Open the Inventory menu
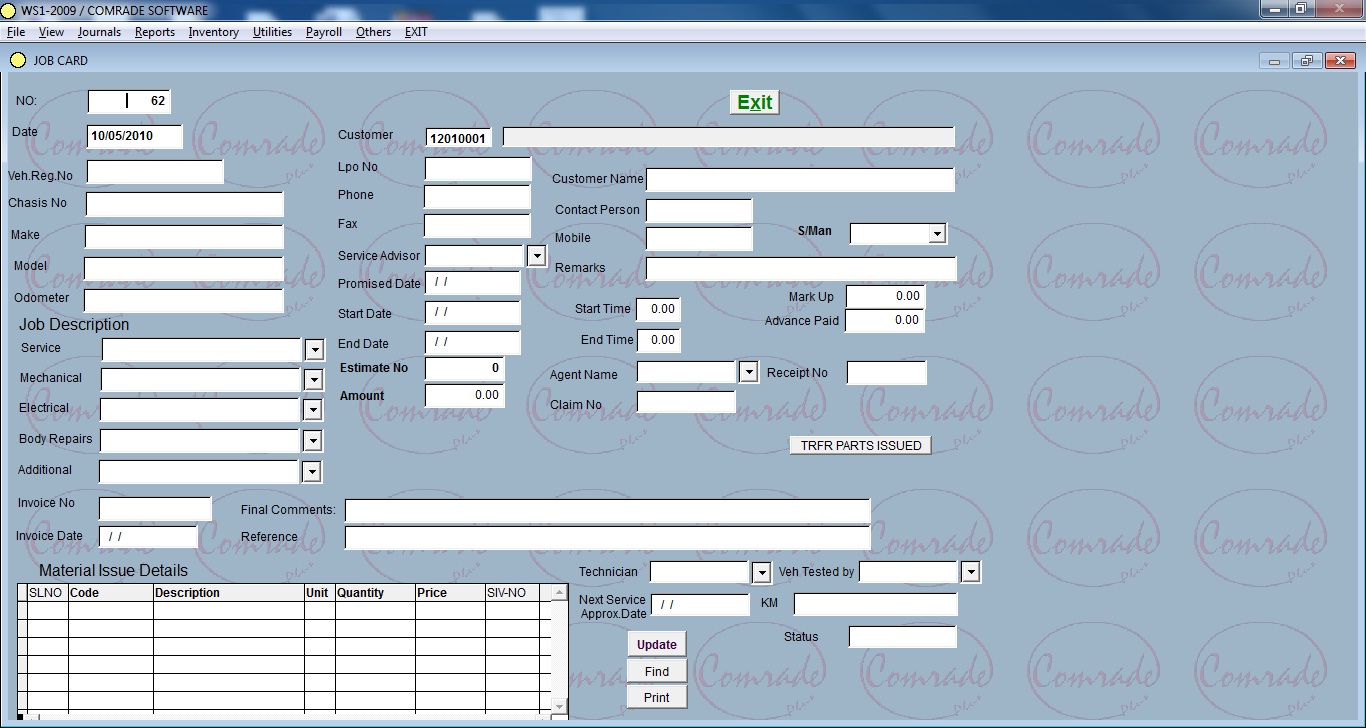 click(x=214, y=32)
